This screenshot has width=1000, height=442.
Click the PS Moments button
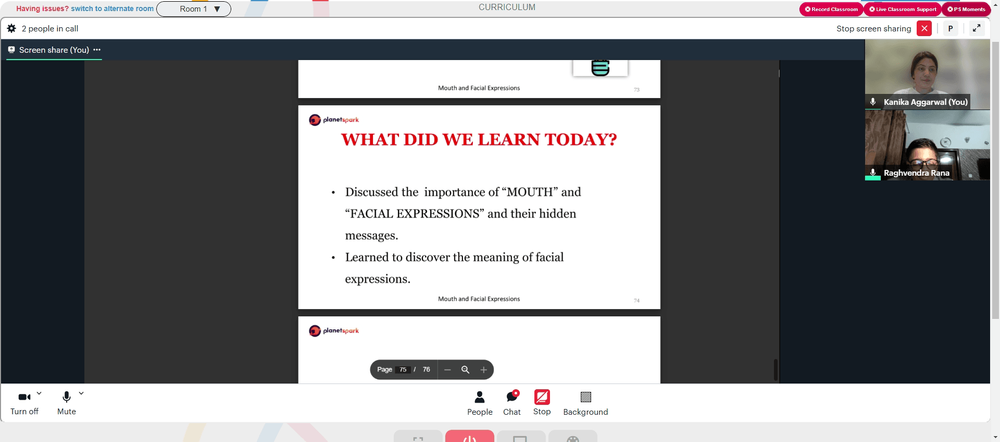point(966,9)
